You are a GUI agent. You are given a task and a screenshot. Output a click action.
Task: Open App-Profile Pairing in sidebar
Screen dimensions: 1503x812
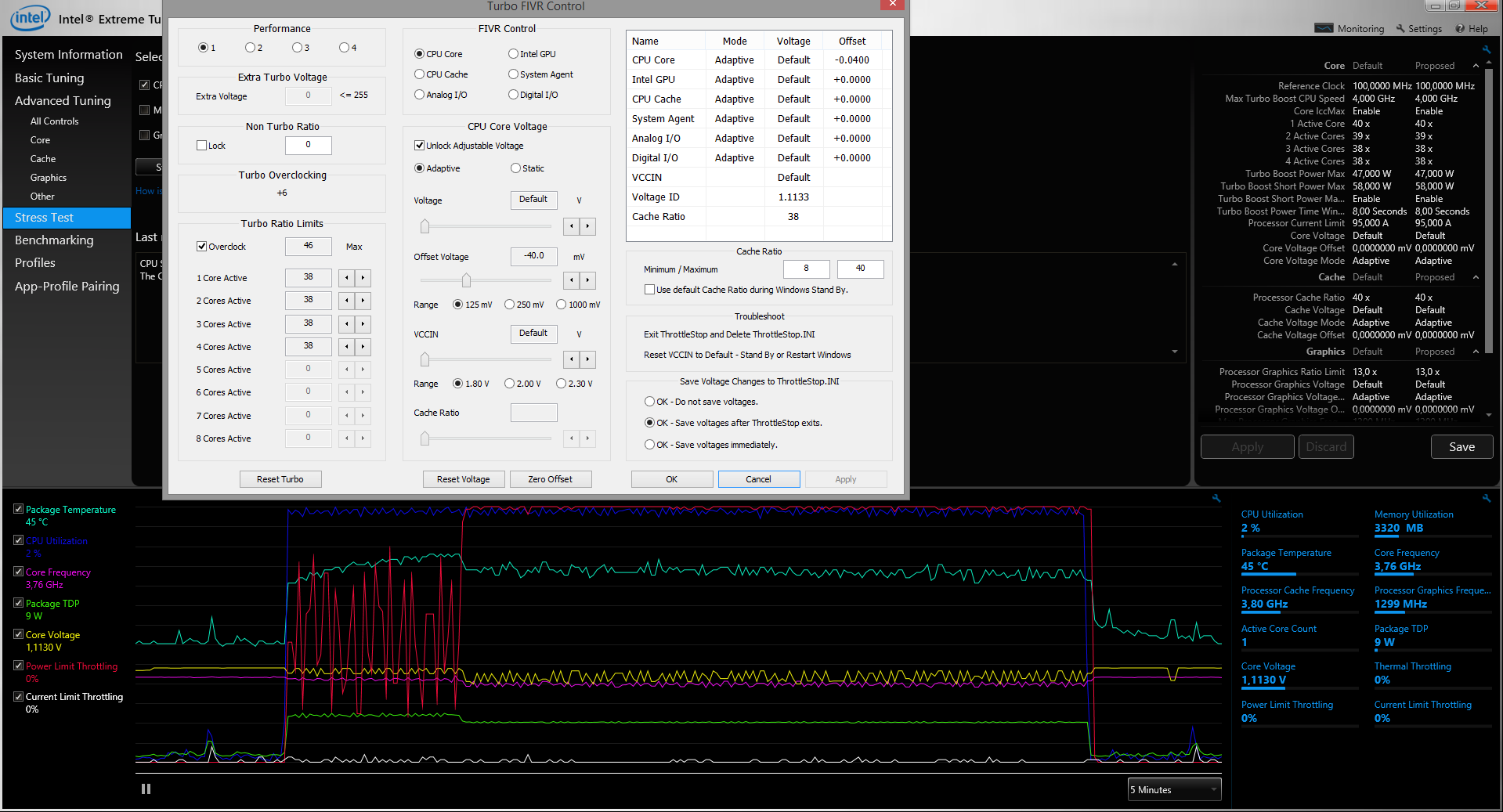pos(67,286)
